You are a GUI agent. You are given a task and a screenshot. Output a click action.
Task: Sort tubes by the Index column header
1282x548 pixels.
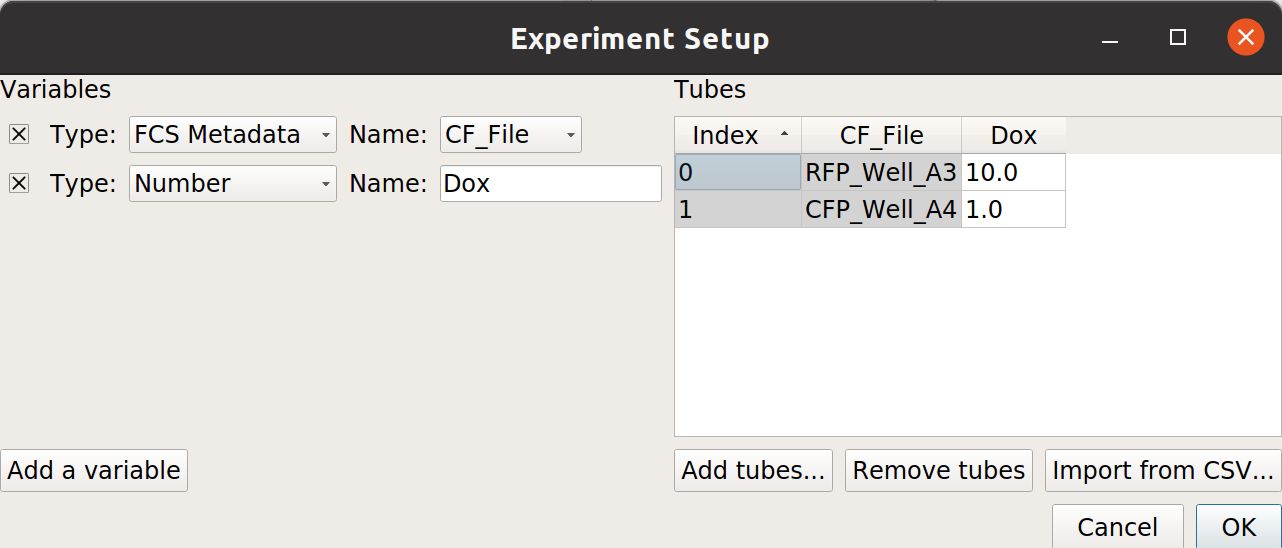pyautogui.click(x=738, y=135)
